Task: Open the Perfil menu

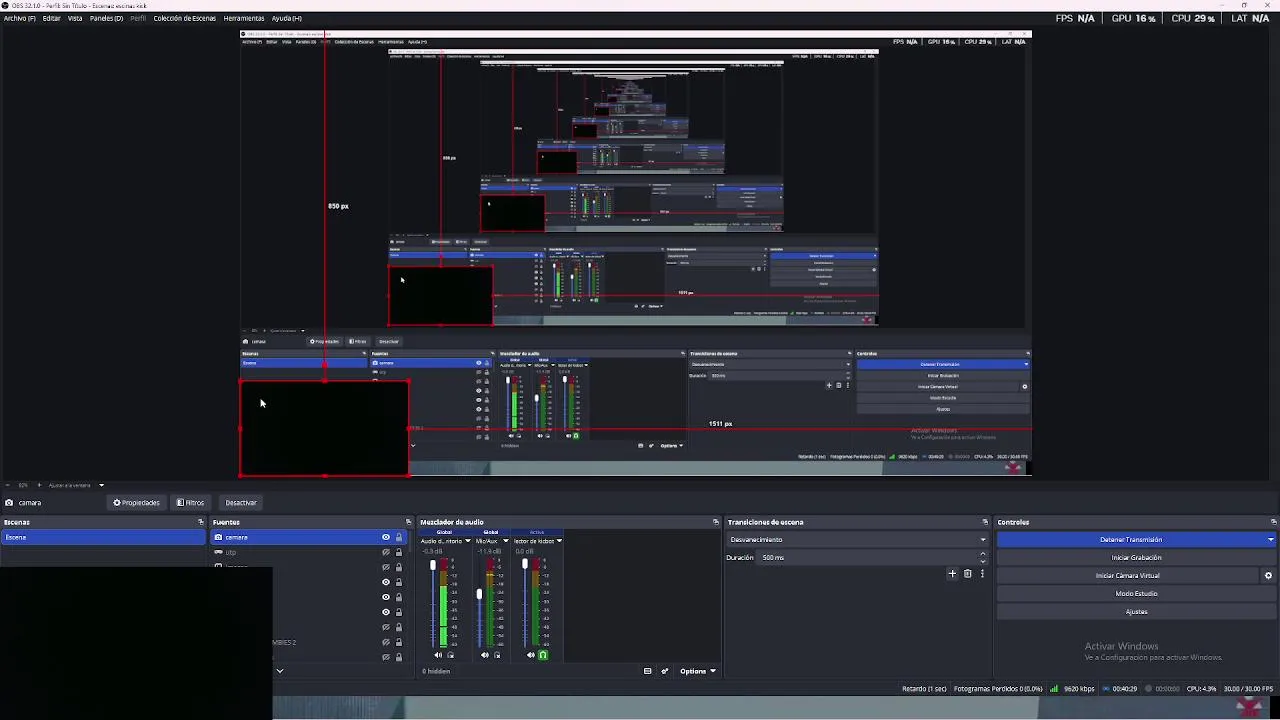Action: (138, 18)
